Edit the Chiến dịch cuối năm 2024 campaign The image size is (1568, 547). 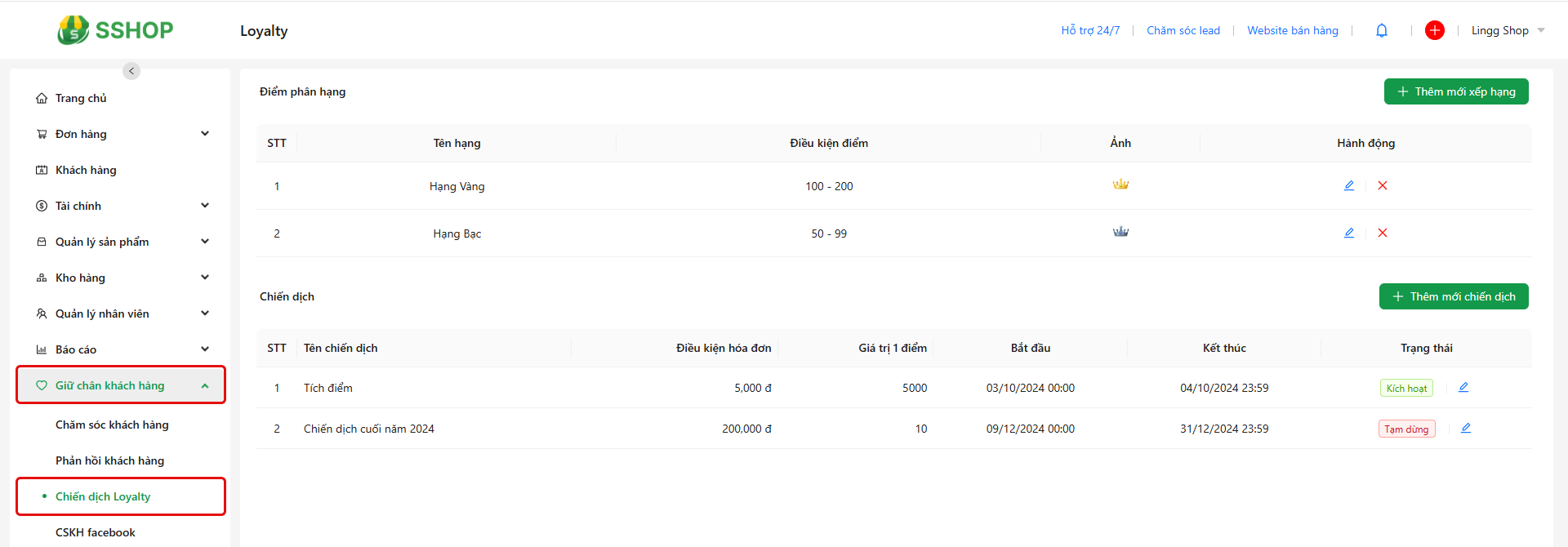click(1466, 428)
